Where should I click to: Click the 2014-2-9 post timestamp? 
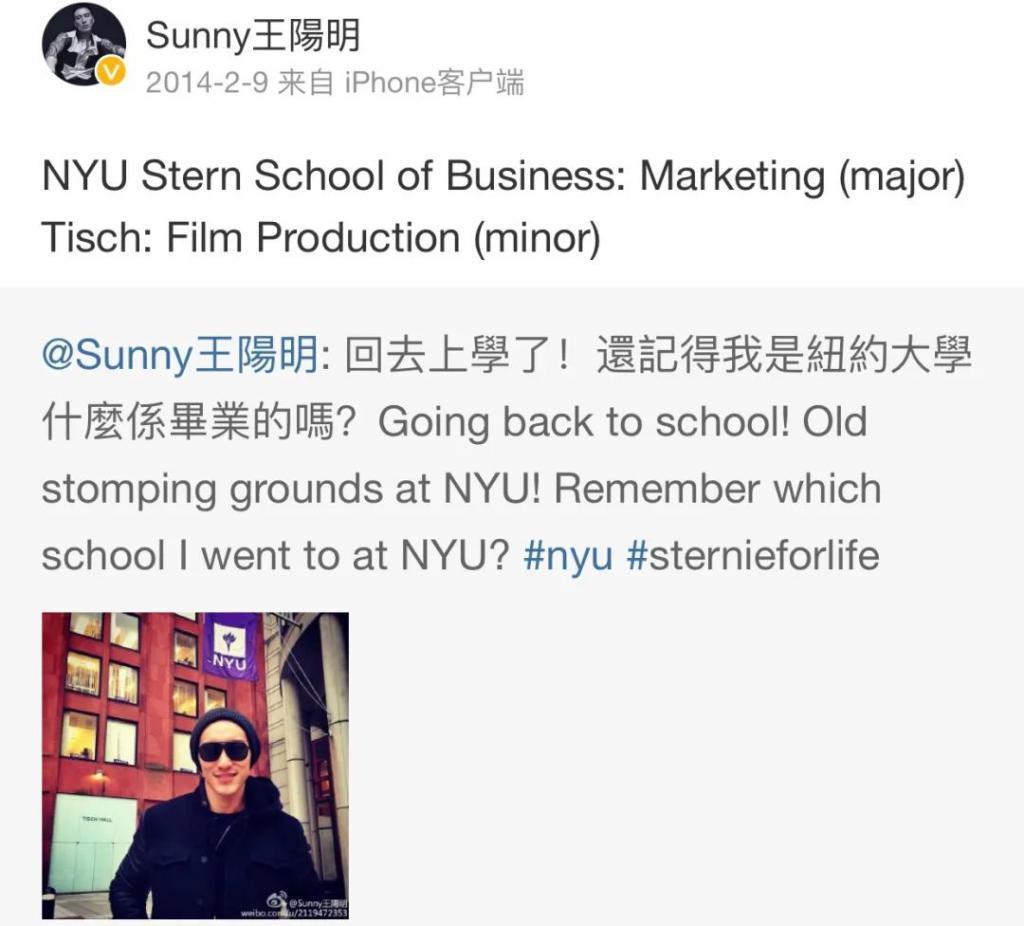205,83
